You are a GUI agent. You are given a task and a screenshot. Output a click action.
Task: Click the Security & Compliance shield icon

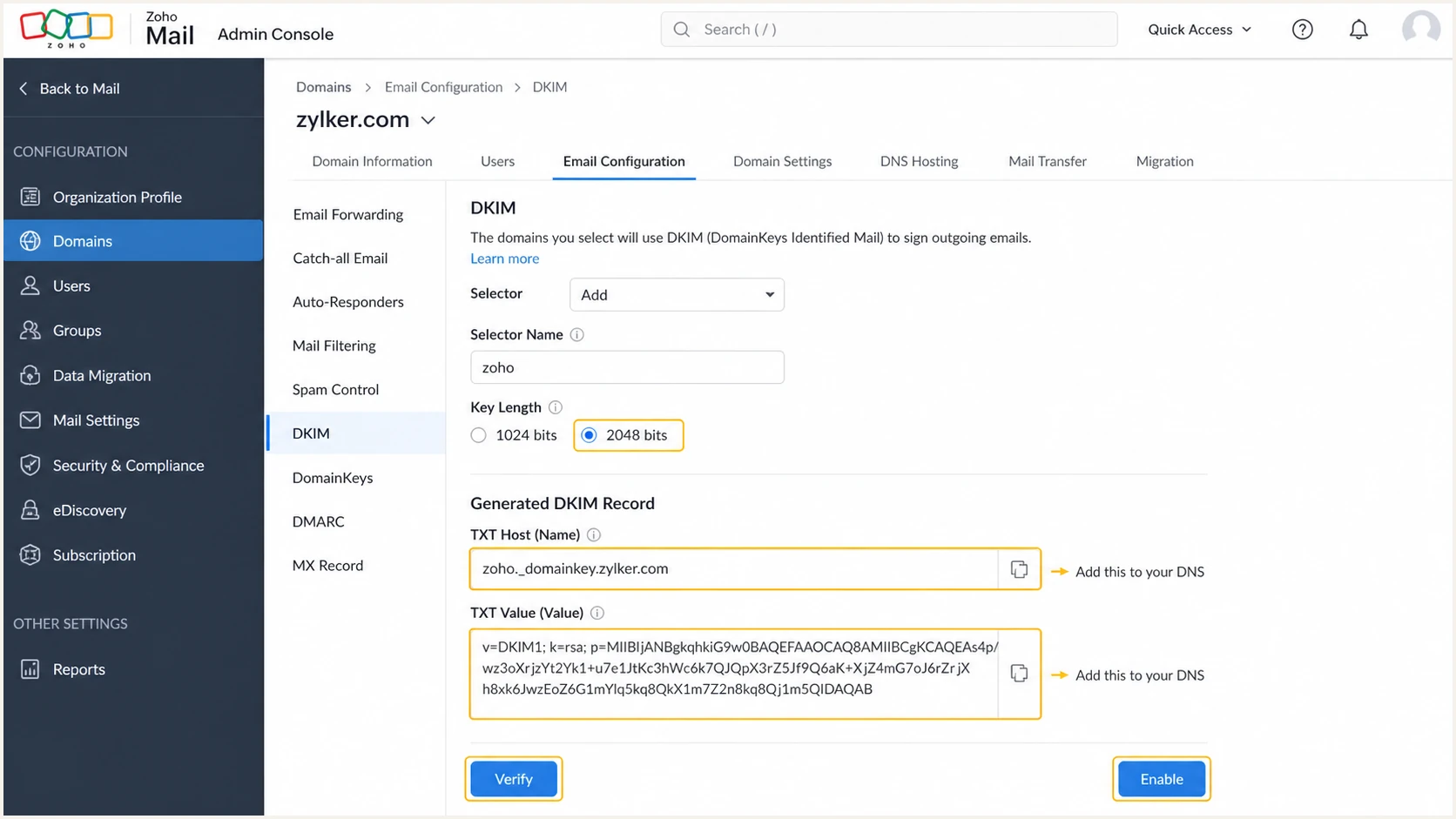(30, 465)
